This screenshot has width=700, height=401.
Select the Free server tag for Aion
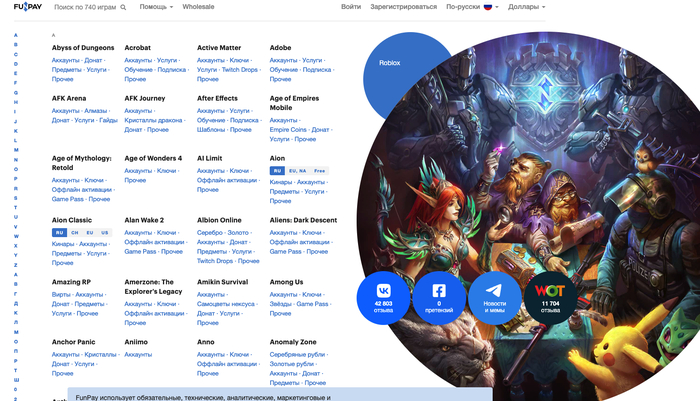[x=320, y=171]
